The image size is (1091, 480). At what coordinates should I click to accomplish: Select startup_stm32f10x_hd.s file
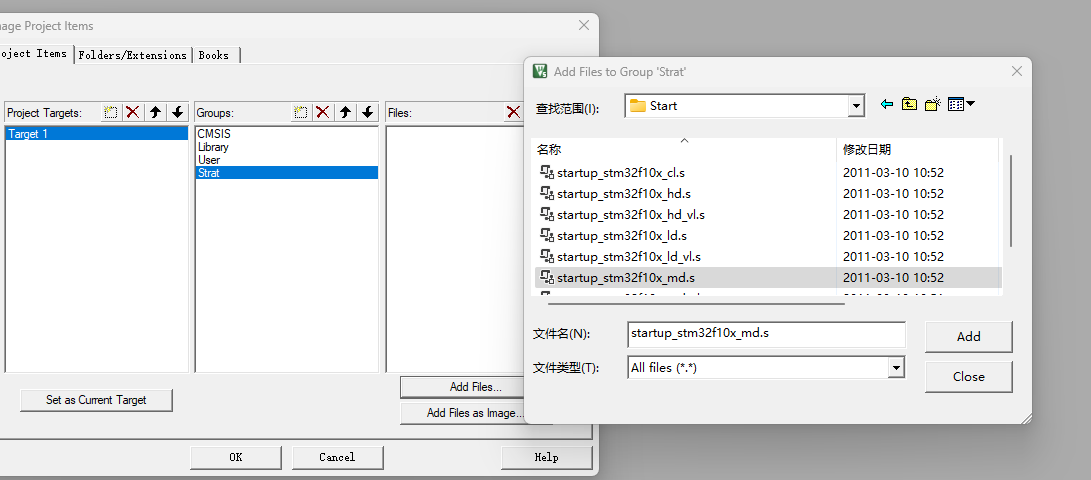(623, 193)
